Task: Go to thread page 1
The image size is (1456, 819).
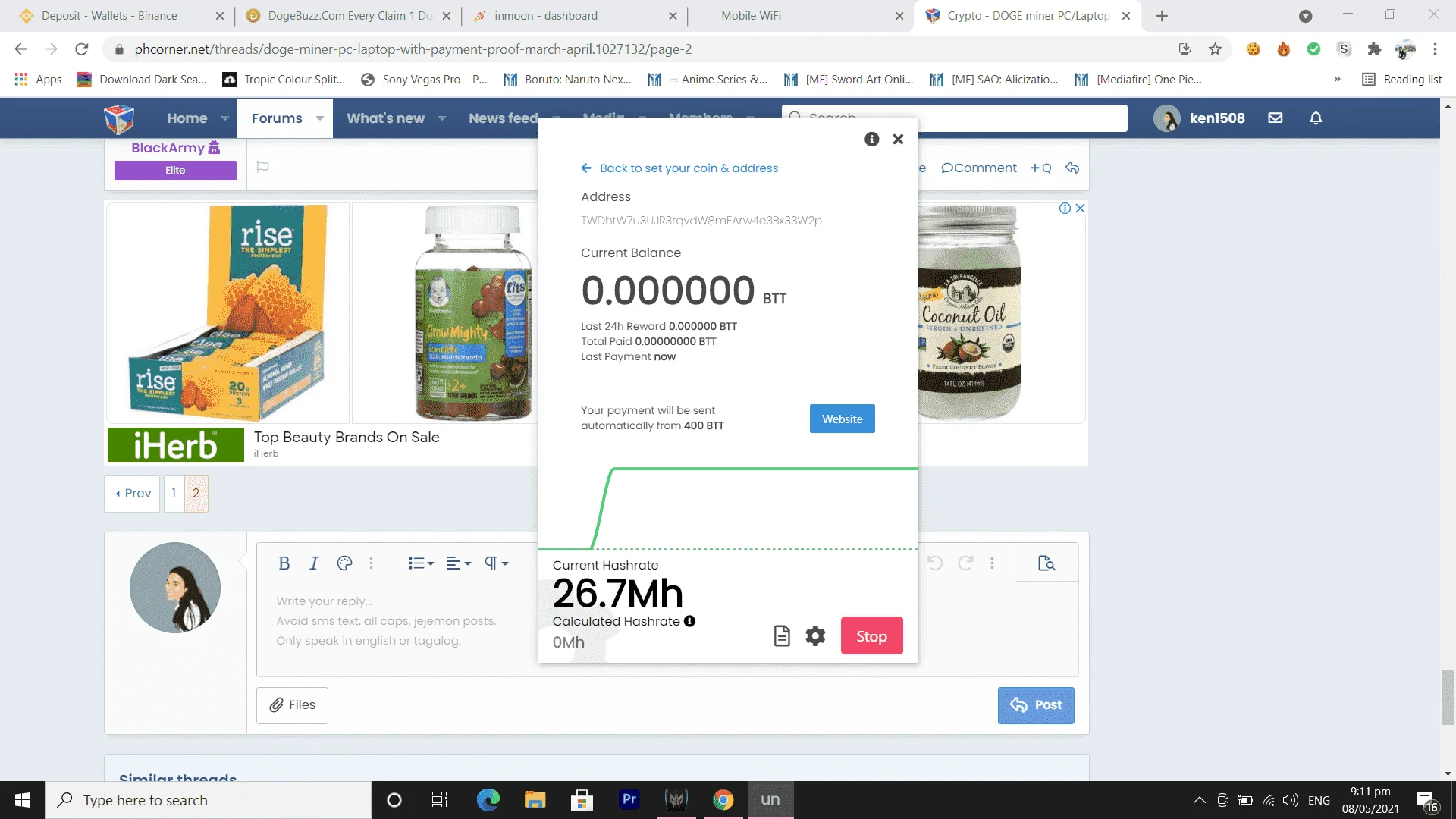Action: pos(174,494)
